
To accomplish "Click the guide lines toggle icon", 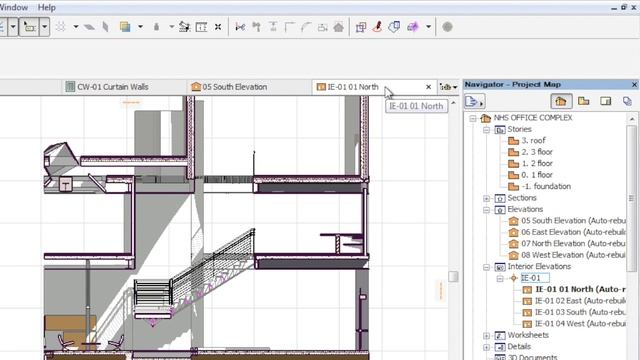I will (61, 27).
